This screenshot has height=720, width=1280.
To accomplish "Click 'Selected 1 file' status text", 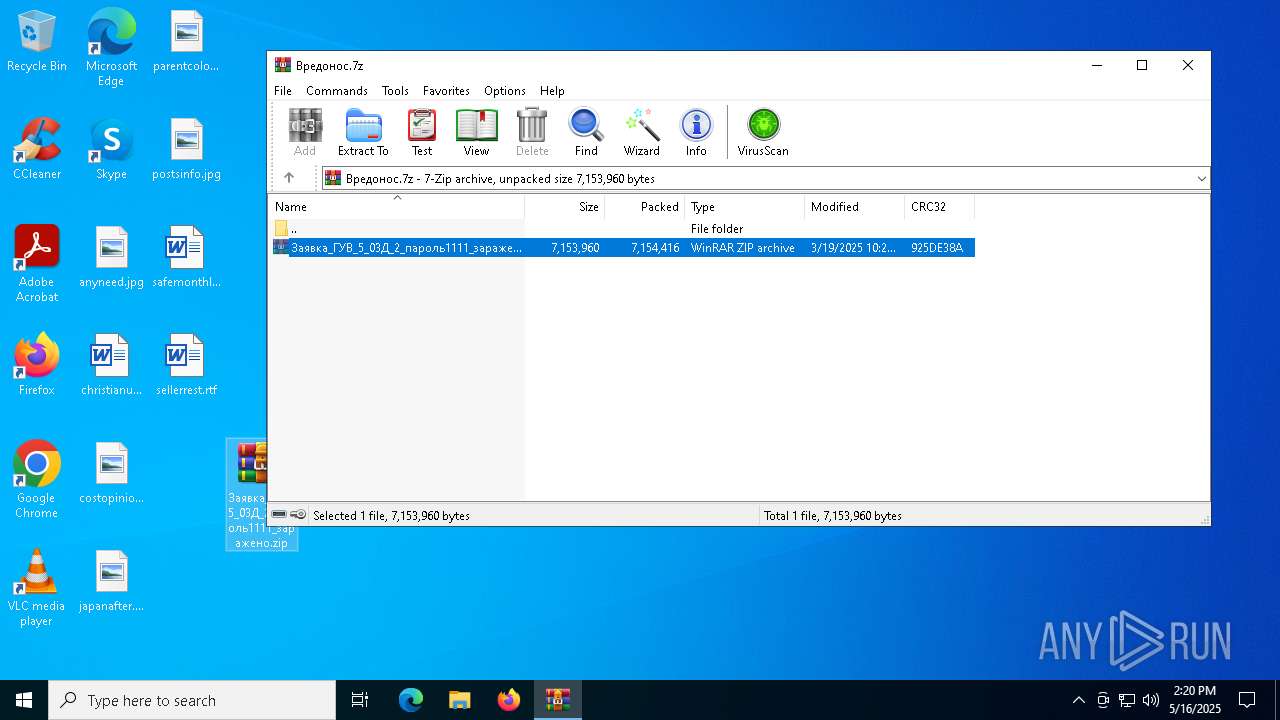I will (391, 516).
